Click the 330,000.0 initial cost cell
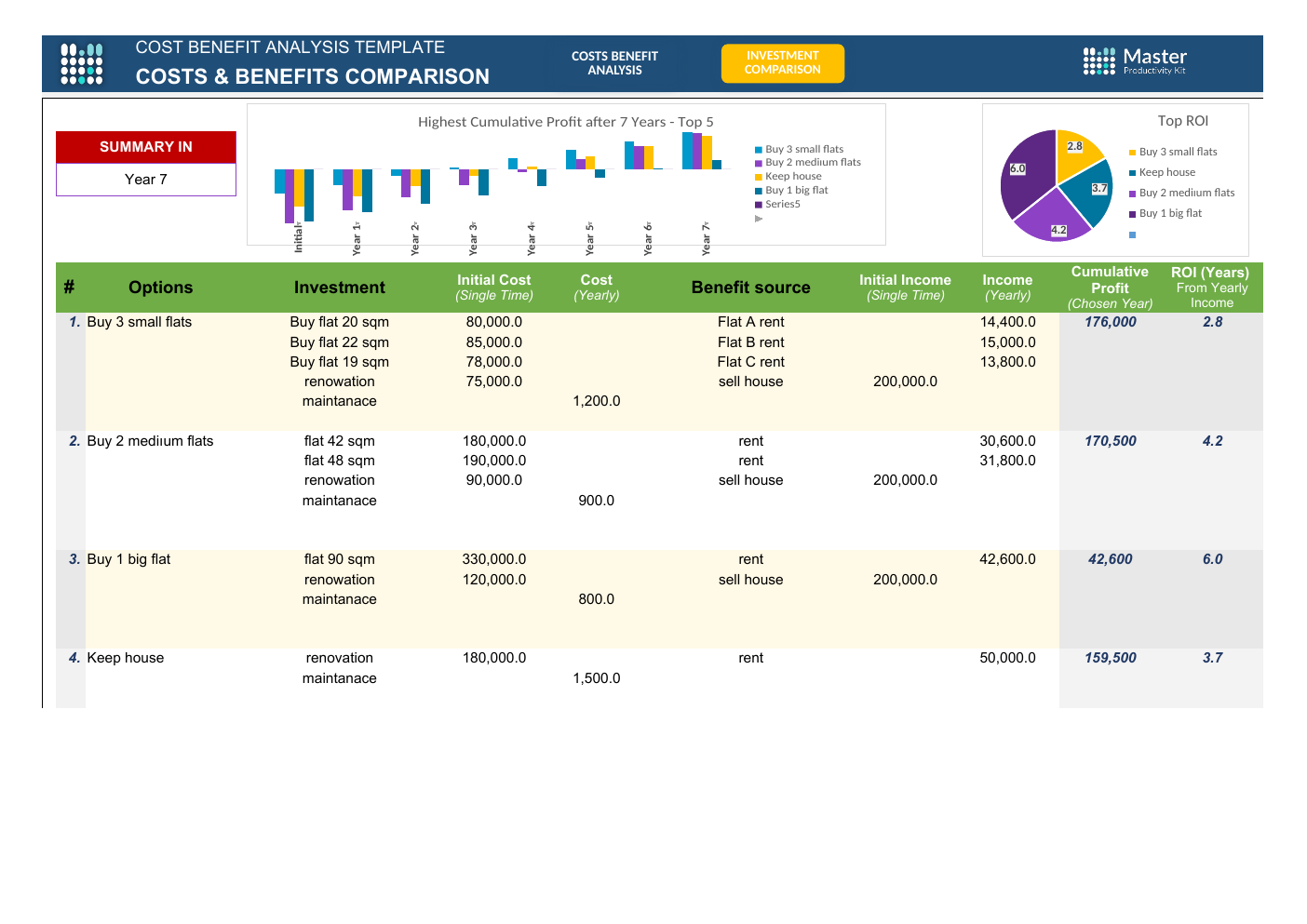This screenshot has width=1307, height=924. [494, 559]
